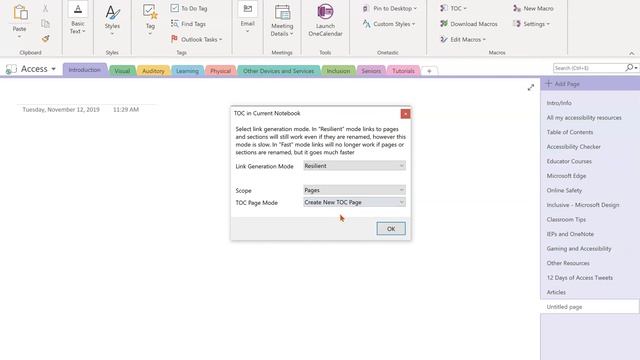Switch to the Introduction section tab
This screenshot has height=360, width=640.
tap(84, 70)
